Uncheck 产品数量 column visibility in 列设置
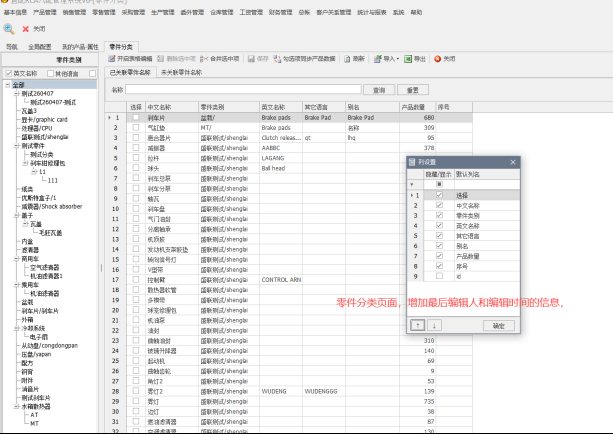Viewport: 613px width, 434px height. click(x=439, y=256)
